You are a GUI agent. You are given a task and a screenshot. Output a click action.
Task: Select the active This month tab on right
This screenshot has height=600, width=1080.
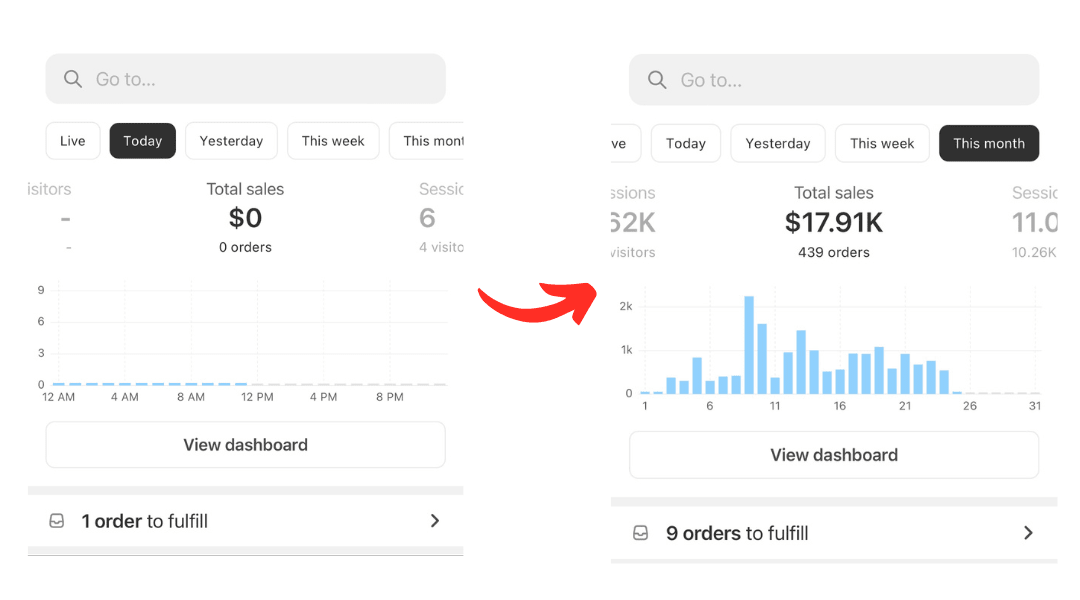tap(989, 143)
